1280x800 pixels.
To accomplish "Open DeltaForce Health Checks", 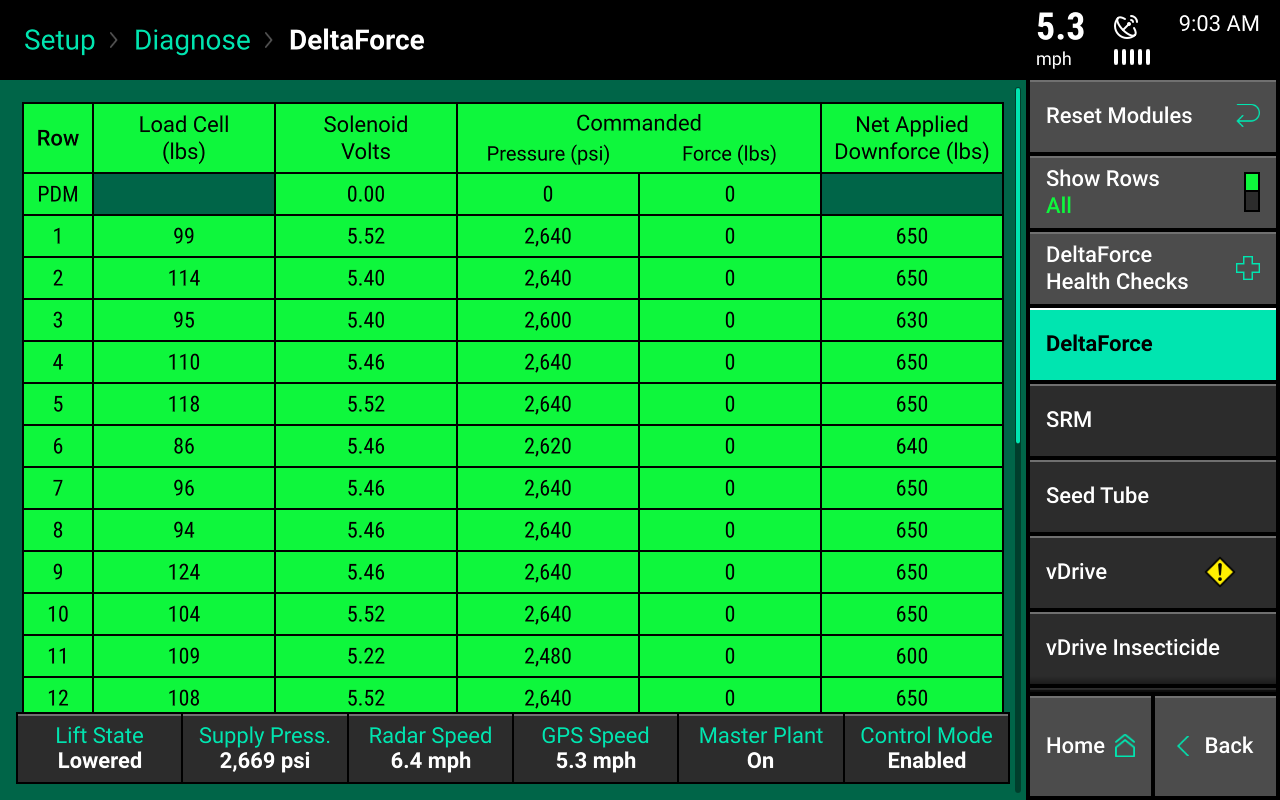I will 1153,268.
